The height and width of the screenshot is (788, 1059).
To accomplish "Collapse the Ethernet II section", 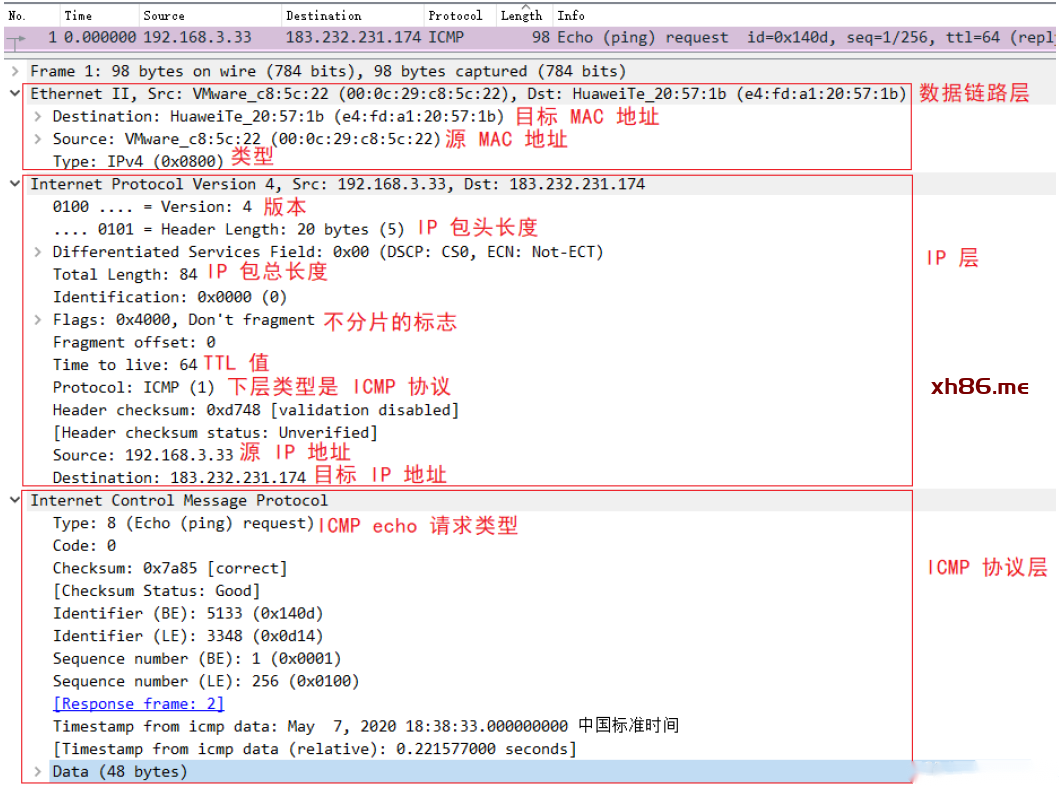I will click(14, 93).
